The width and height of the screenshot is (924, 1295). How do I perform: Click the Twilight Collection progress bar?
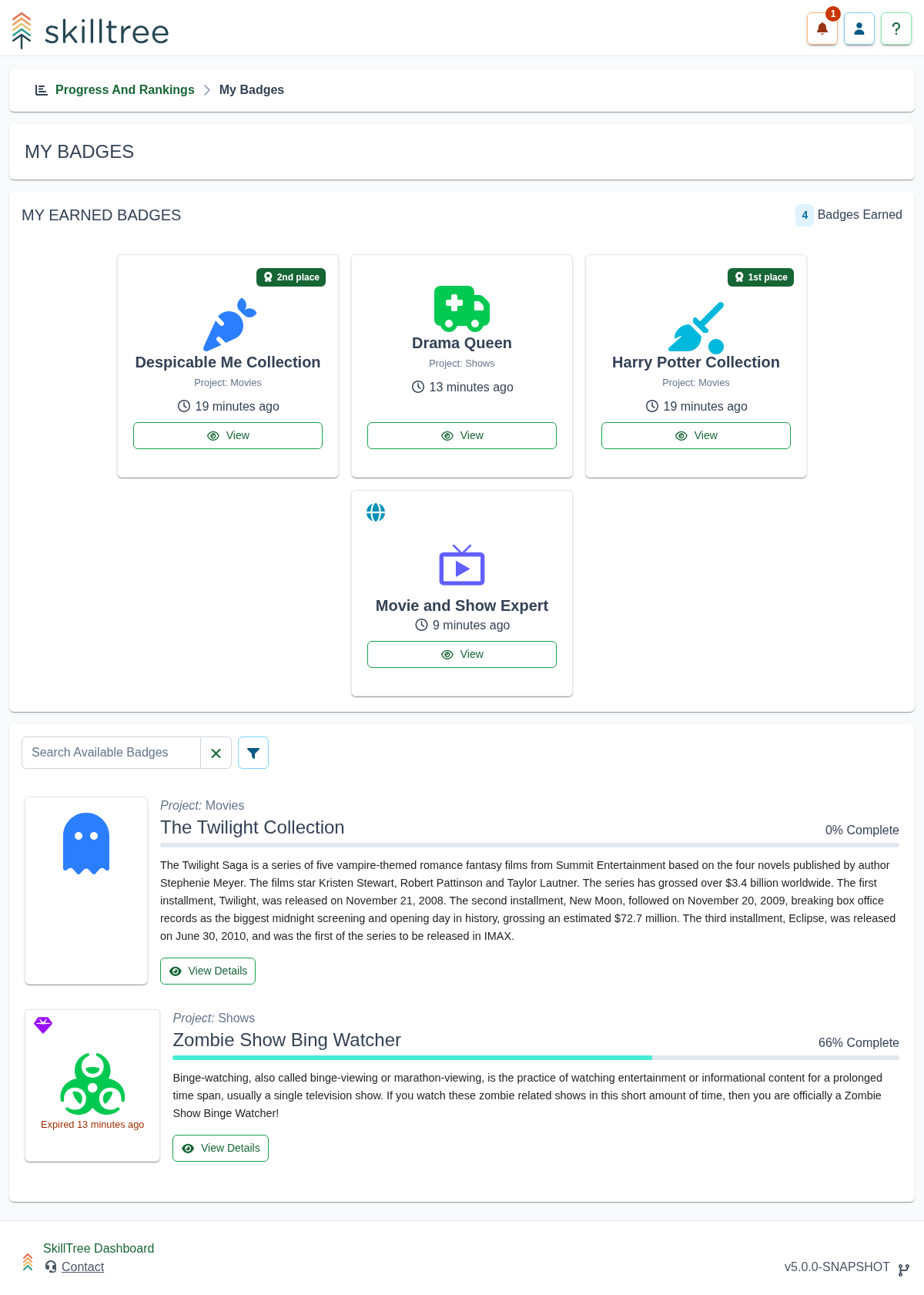[530, 845]
